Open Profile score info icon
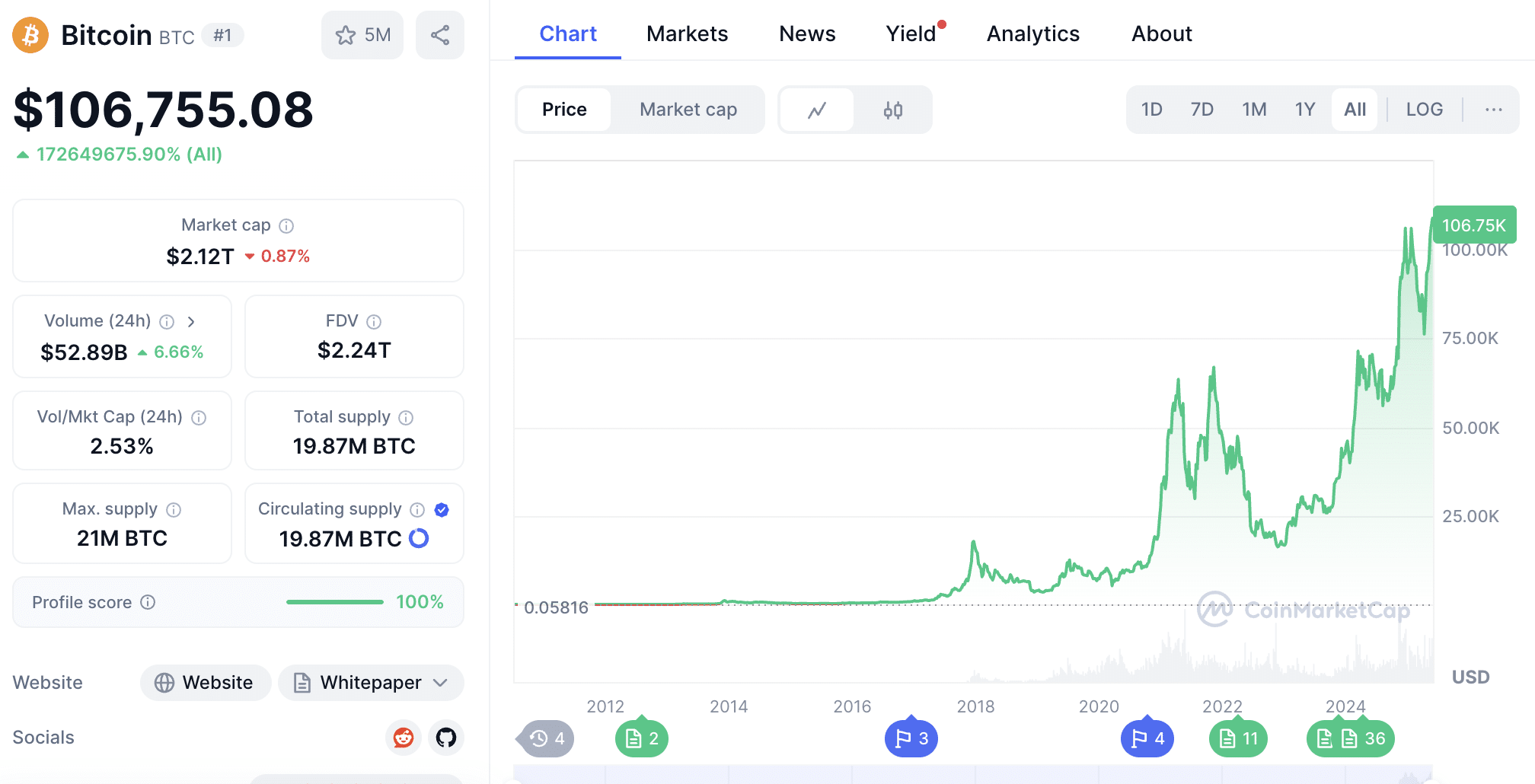Image resolution: width=1535 pixels, height=784 pixels. click(x=148, y=602)
